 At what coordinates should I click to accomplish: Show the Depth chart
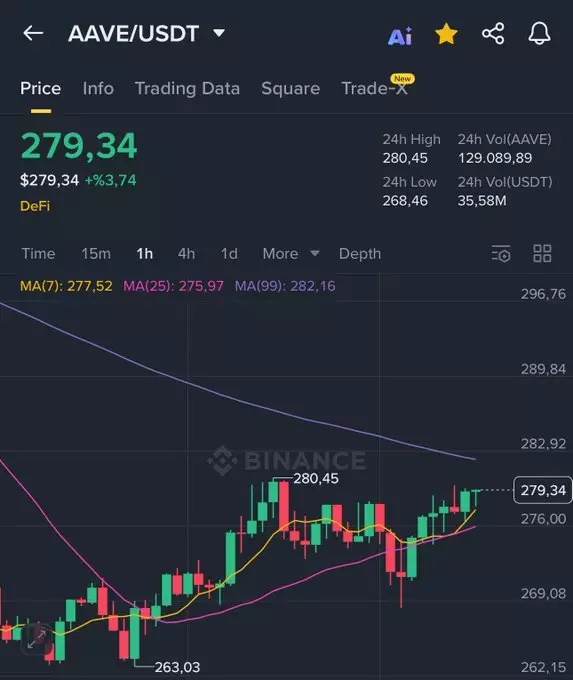pyautogui.click(x=360, y=254)
